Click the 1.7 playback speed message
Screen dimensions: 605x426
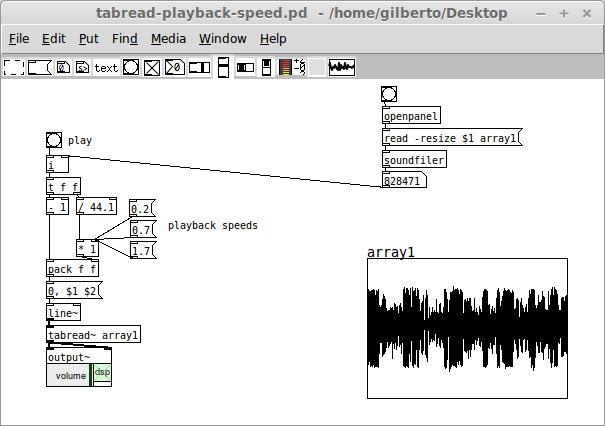point(143,250)
